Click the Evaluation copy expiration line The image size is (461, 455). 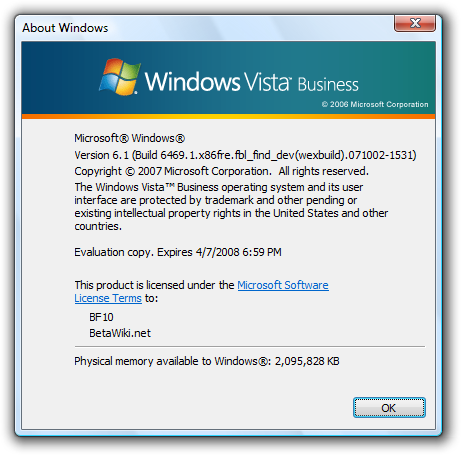point(178,252)
